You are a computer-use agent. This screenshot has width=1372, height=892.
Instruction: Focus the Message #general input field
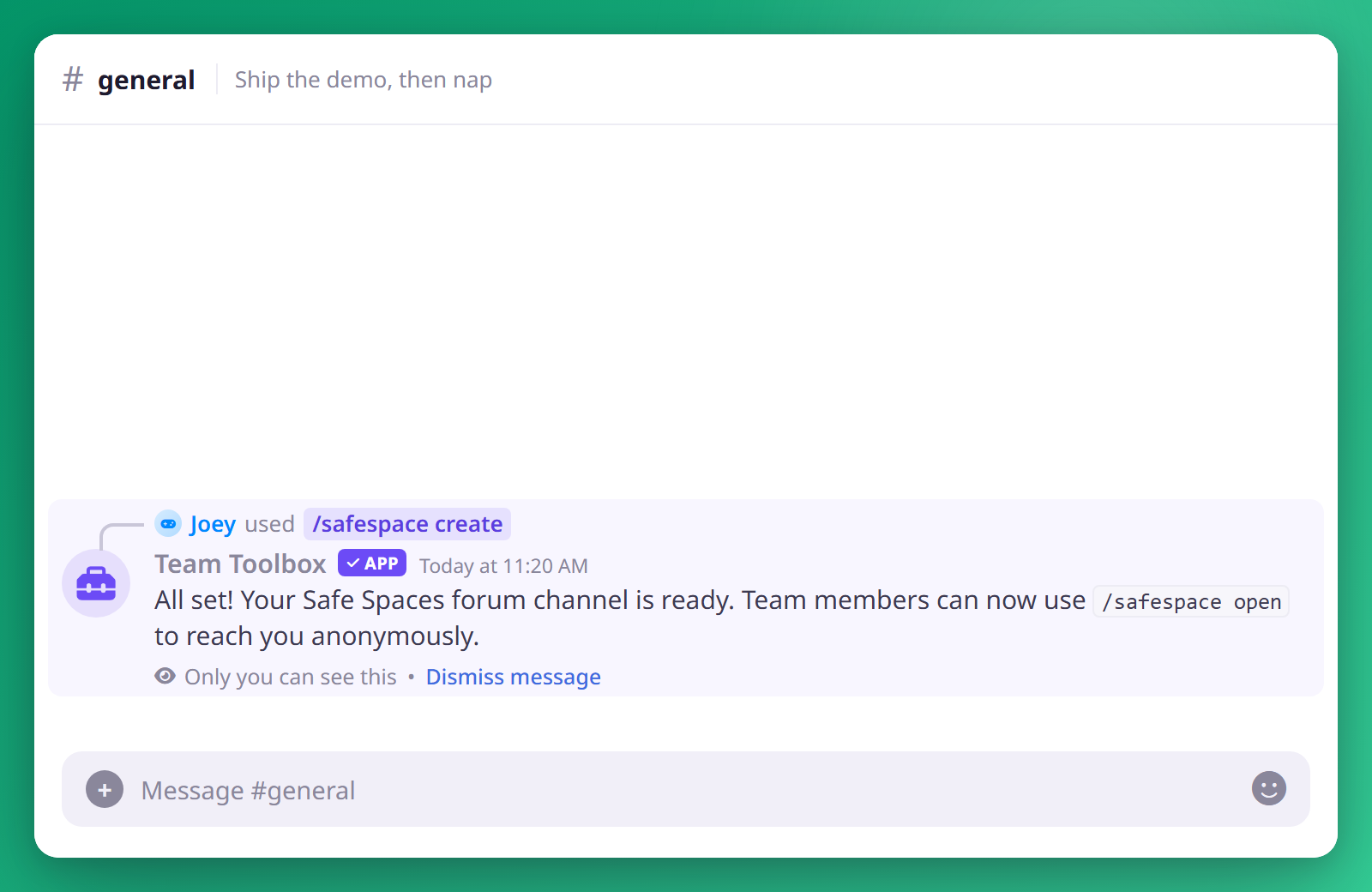[686, 789]
